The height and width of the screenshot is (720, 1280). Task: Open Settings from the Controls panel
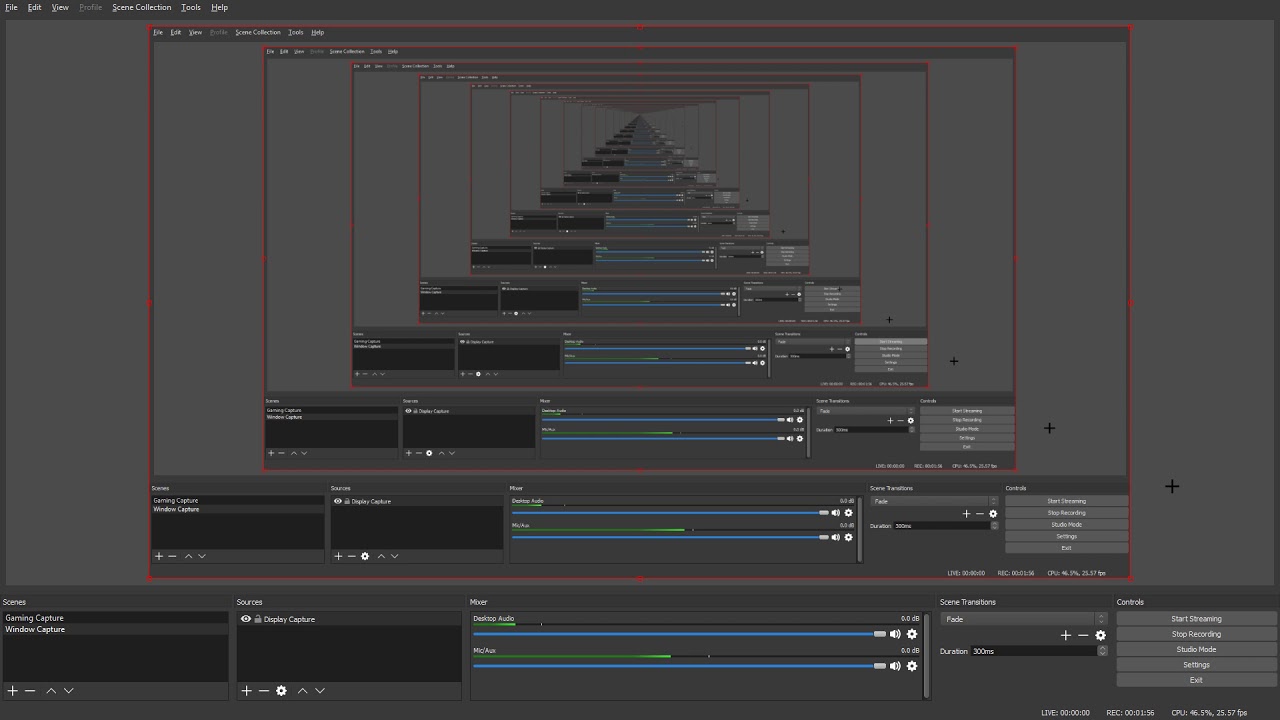(1196, 665)
